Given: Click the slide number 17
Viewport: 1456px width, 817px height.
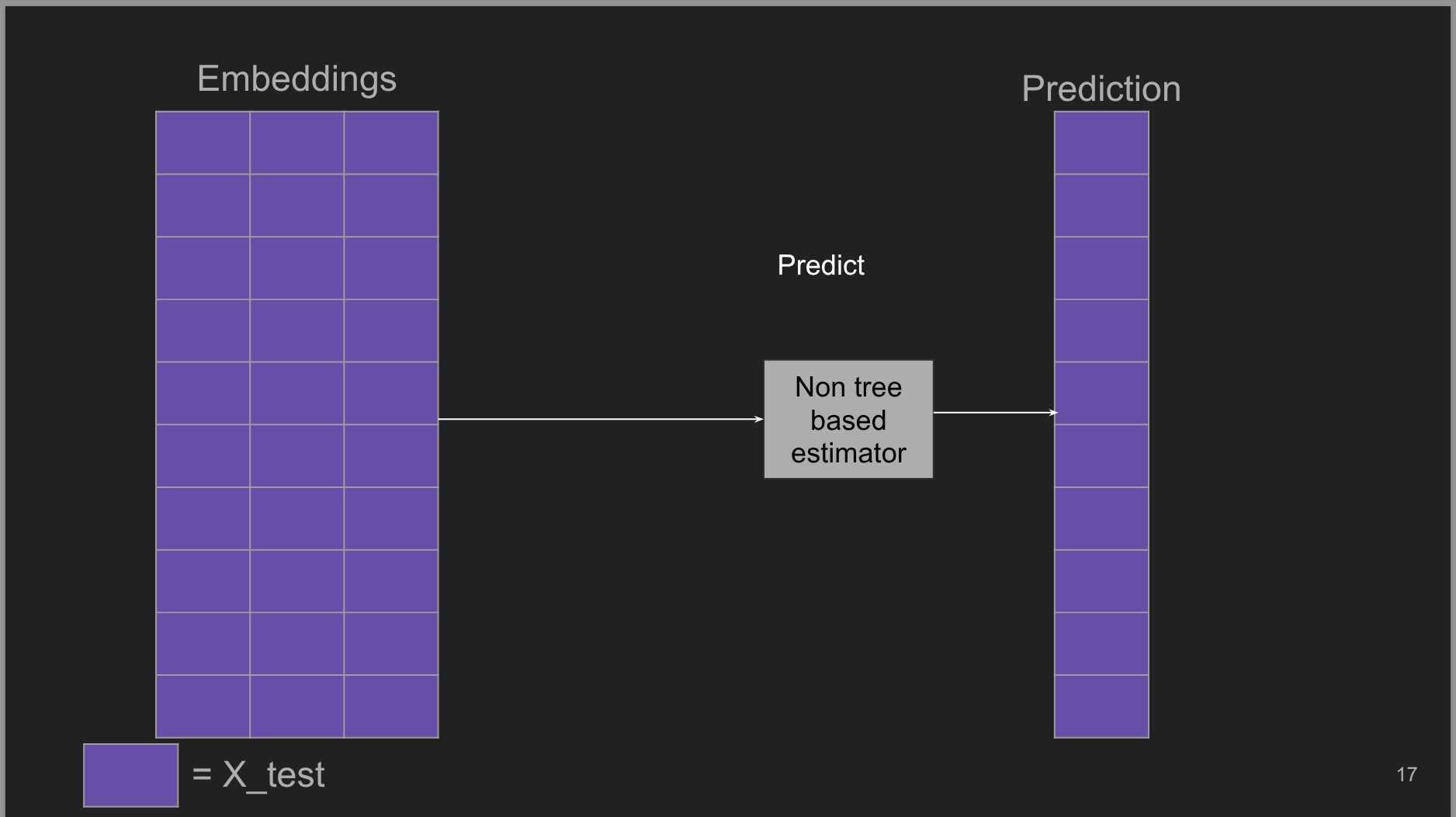Looking at the screenshot, I should click(1406, 774).
